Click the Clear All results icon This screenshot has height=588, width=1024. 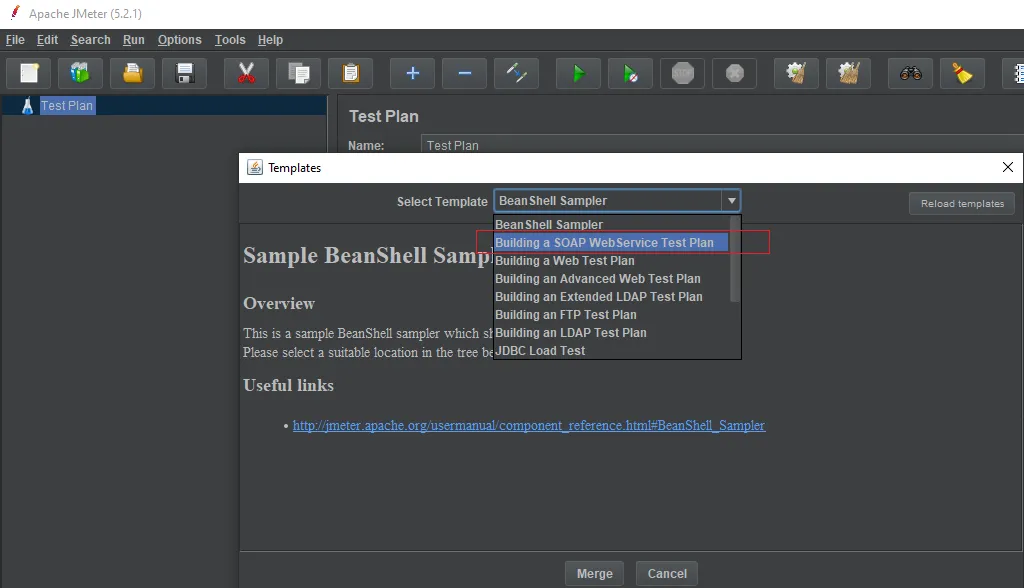click(x=848, y=73)
